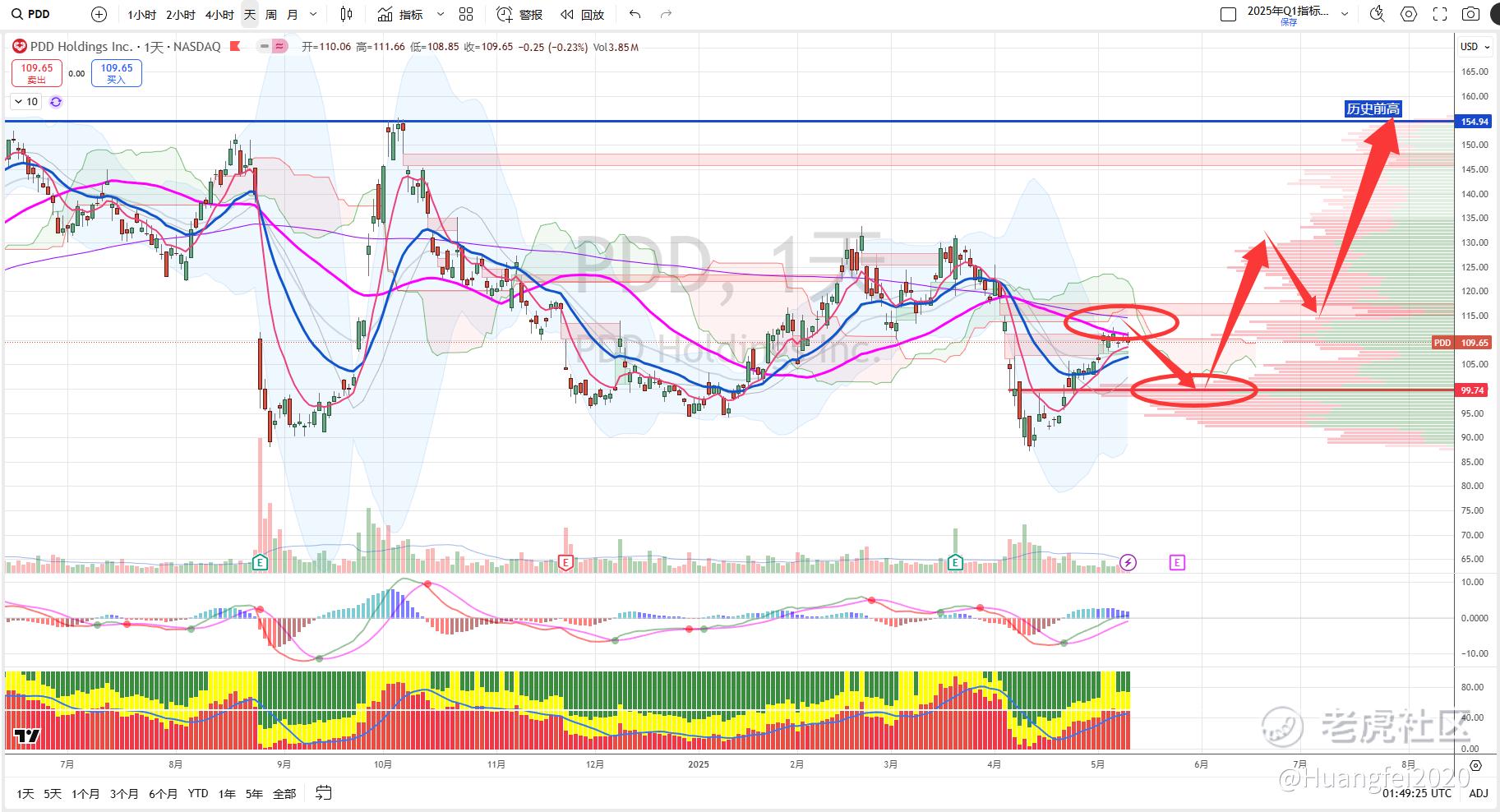Image resolution: width=1500 pixels, height=812 pixels.
Task: Select the 天 daily interval
Action: point(249,15)
